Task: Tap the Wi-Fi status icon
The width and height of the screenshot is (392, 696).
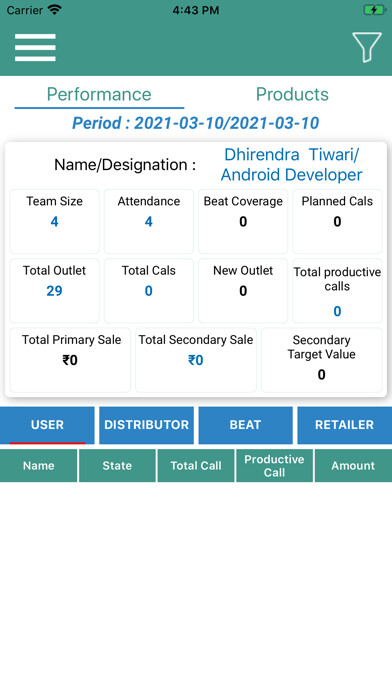Action: click(55, 10)
